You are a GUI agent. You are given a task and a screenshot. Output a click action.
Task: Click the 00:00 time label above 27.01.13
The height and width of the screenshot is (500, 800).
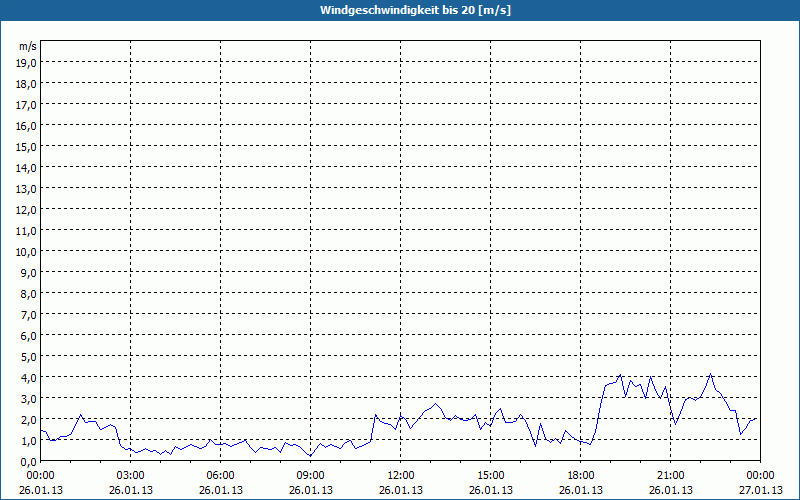coord(761,476)
